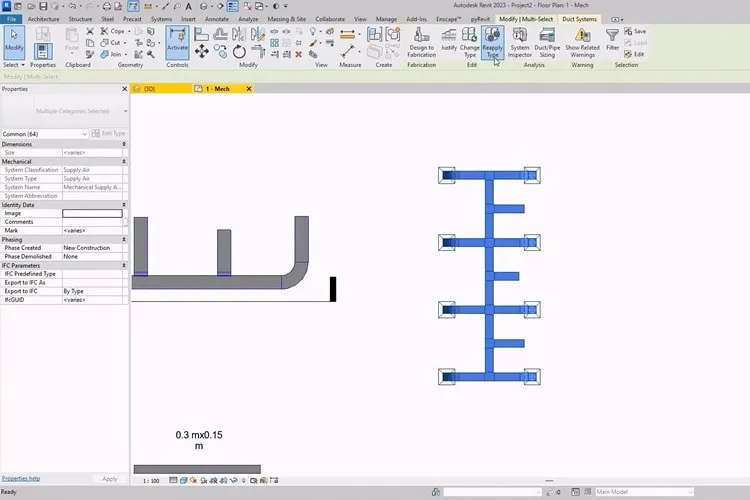The width and height of the screenshot is (750, 500).
Task: Open the Systems ribbon tab
Action: tap(161, 19)
